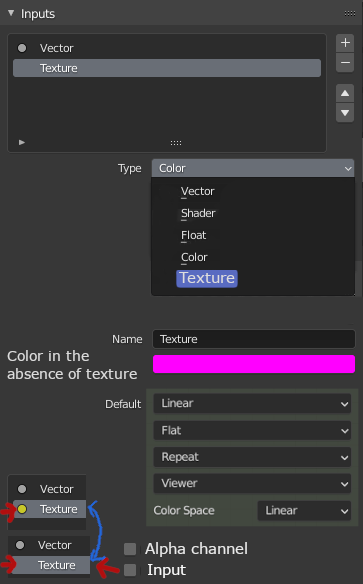Choose Color from Type menu
Viewport: 363px width, 584px height.
click(194, 257)
